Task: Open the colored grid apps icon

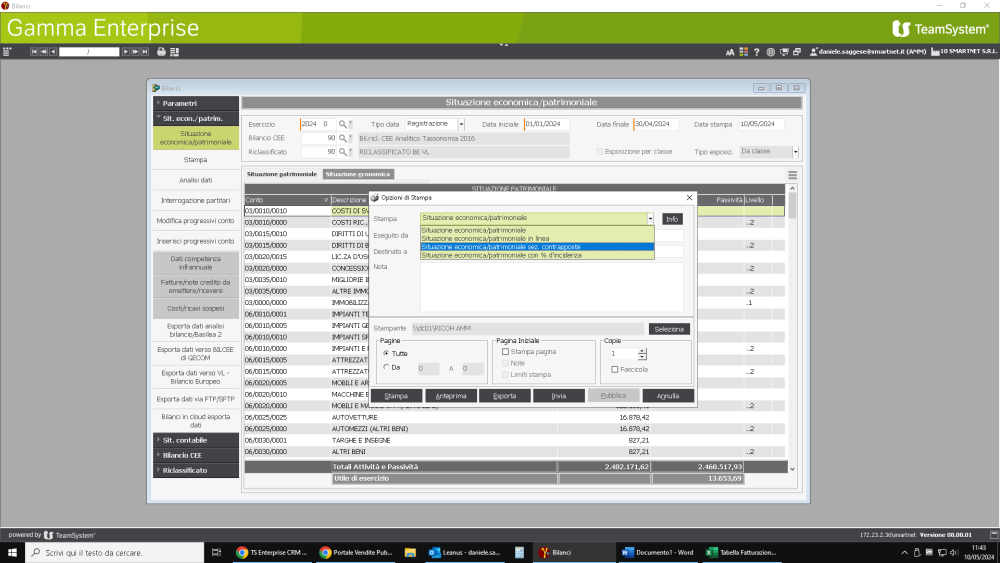Action: click(744, 52)
